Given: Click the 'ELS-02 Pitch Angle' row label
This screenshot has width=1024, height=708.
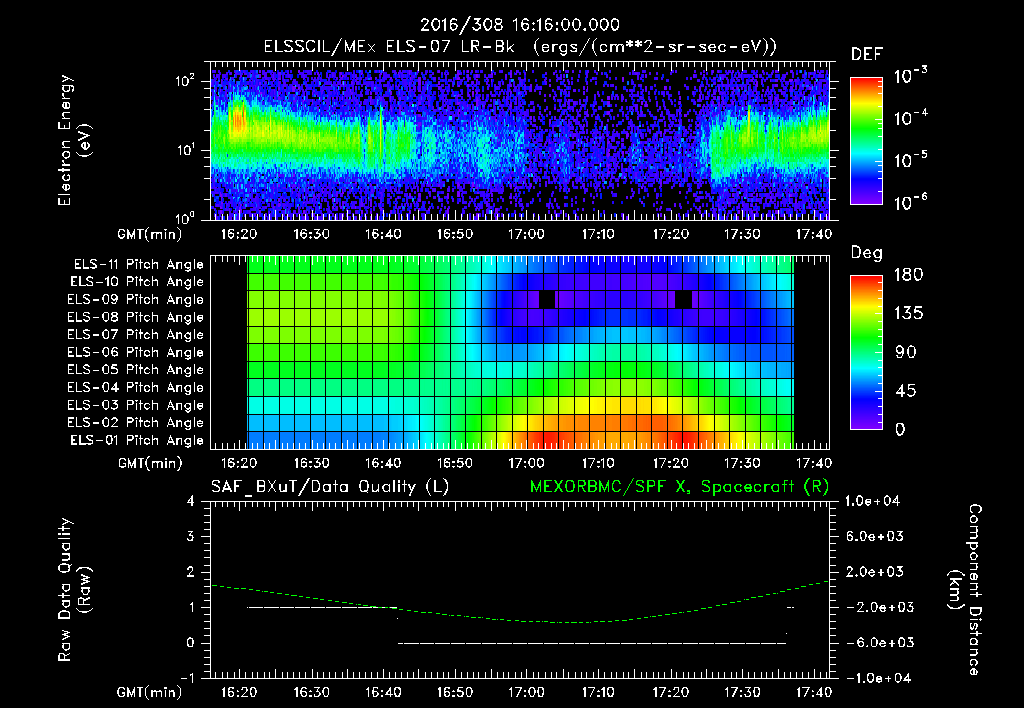Looking at the screenshot, I should click(135, 423).
